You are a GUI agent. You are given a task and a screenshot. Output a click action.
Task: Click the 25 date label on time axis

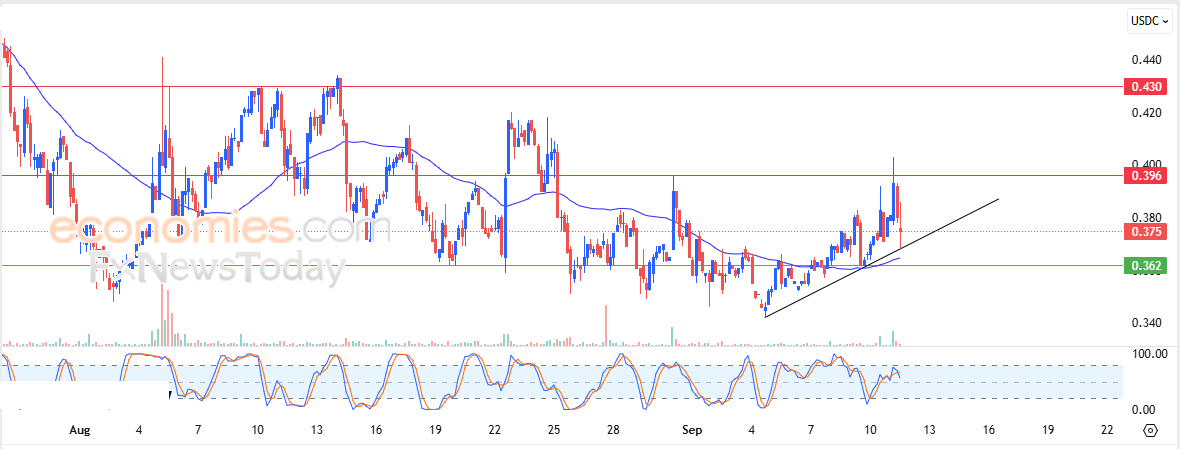tap(554, 430)
